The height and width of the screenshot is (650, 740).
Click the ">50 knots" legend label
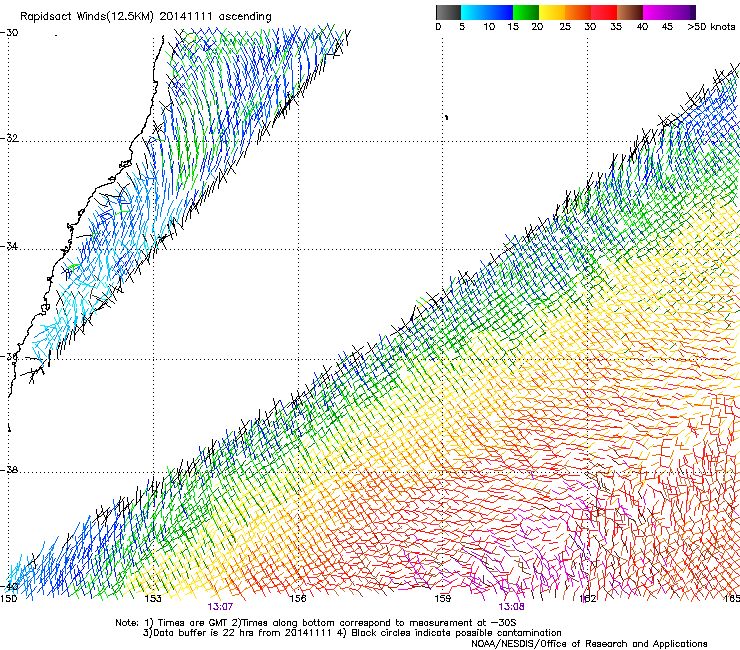coord(711,27)
